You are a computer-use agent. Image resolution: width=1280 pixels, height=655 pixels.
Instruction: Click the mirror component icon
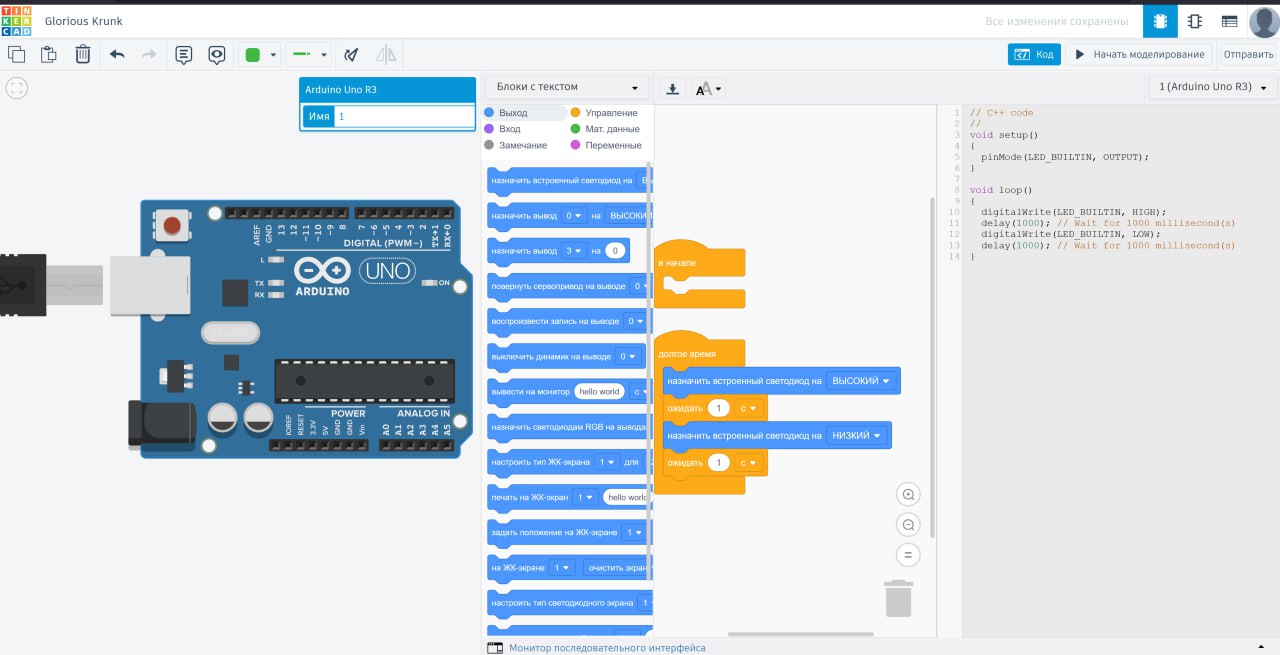pos(385,55)
